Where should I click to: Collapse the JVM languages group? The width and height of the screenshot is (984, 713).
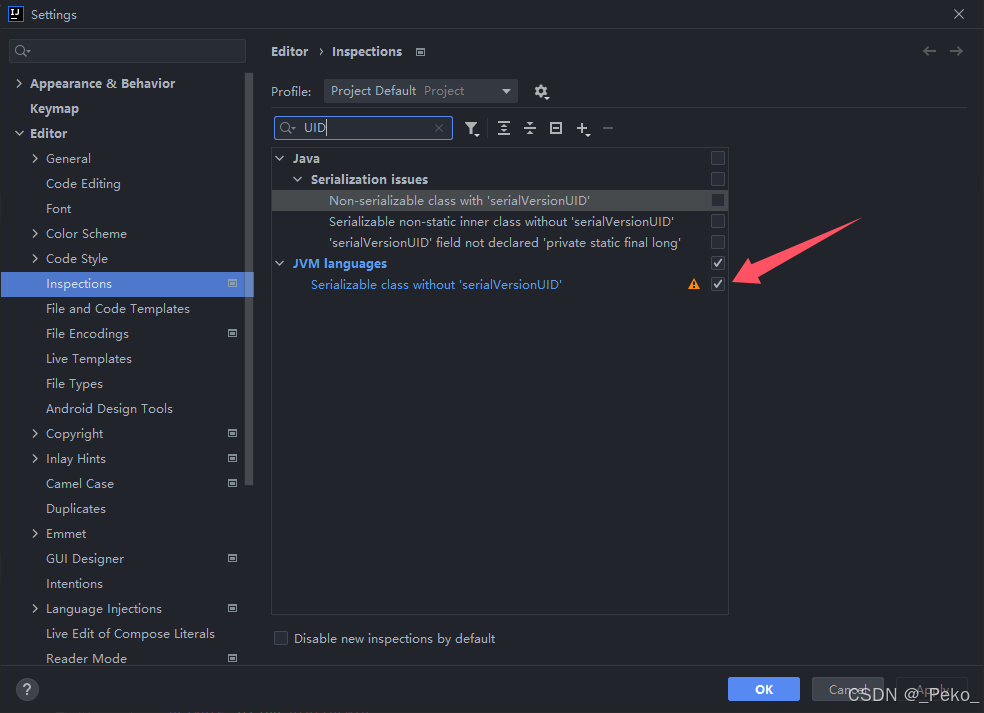[280, 264]
